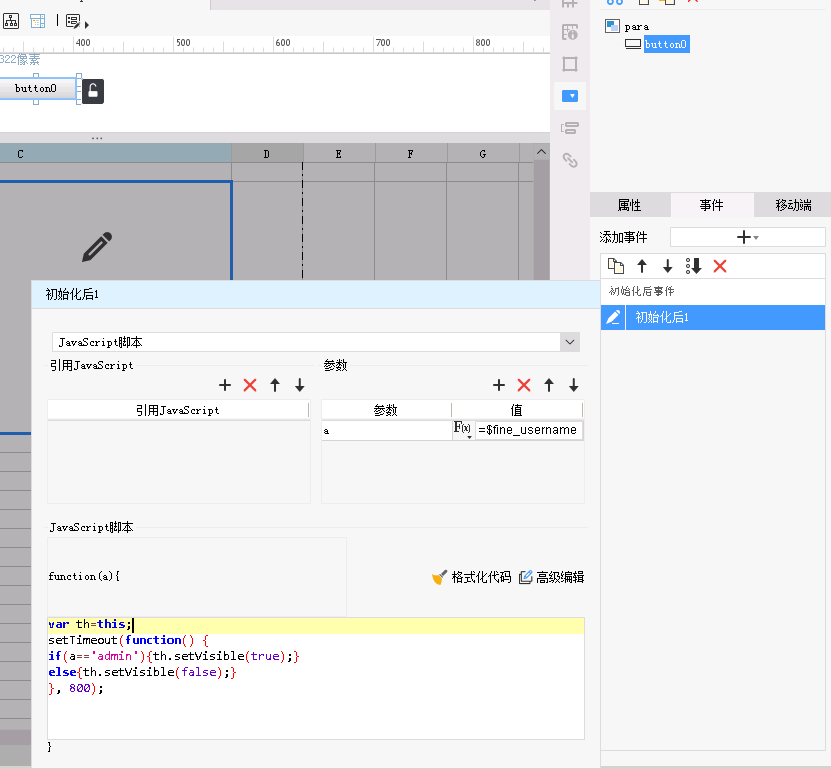Click the table layout toolbar icon
This screenshot has height=769, width=831.
[x=38, y=21]
